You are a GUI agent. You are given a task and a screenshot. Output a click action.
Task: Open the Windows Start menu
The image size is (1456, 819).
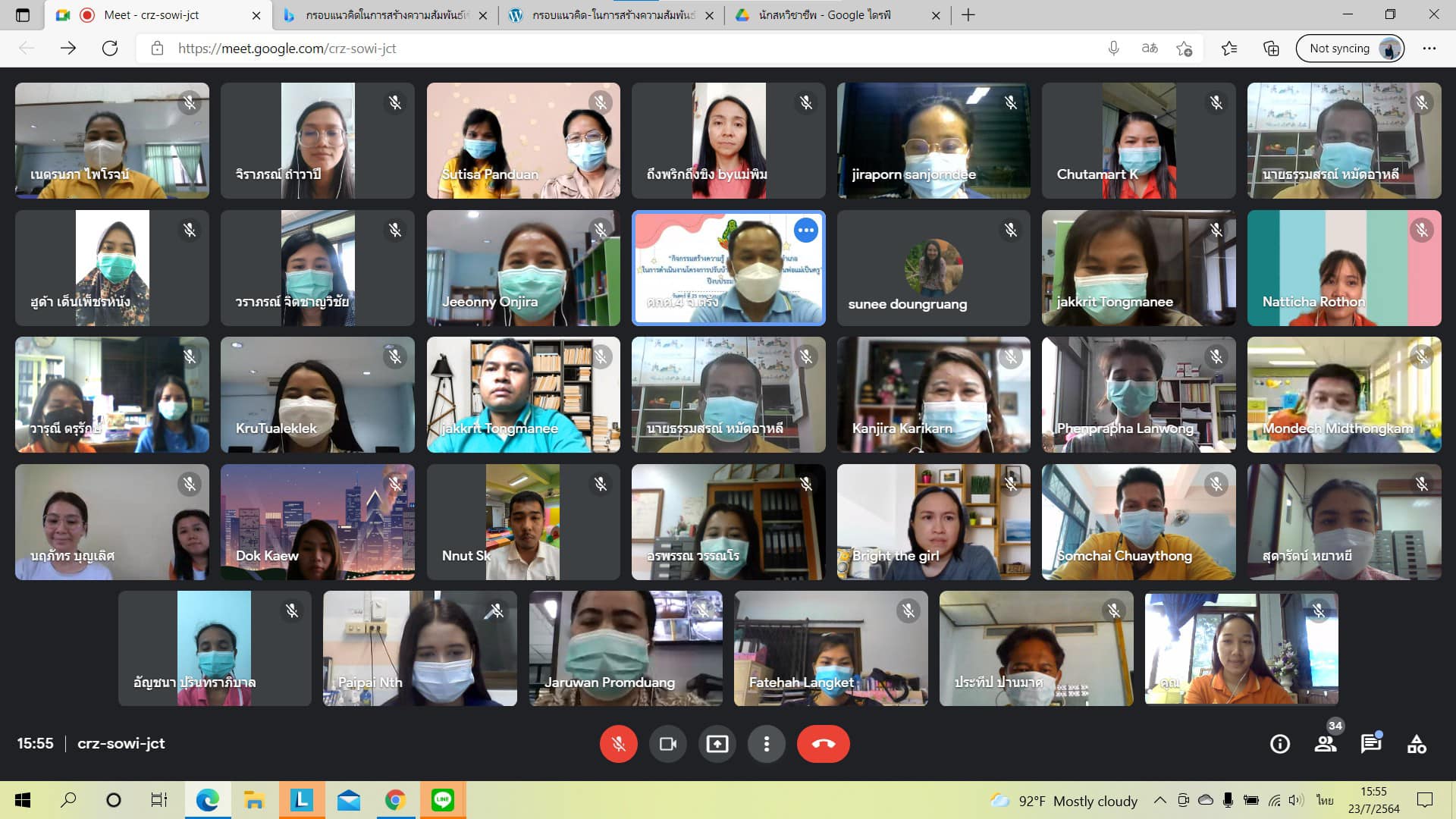(x=23, y=800)
